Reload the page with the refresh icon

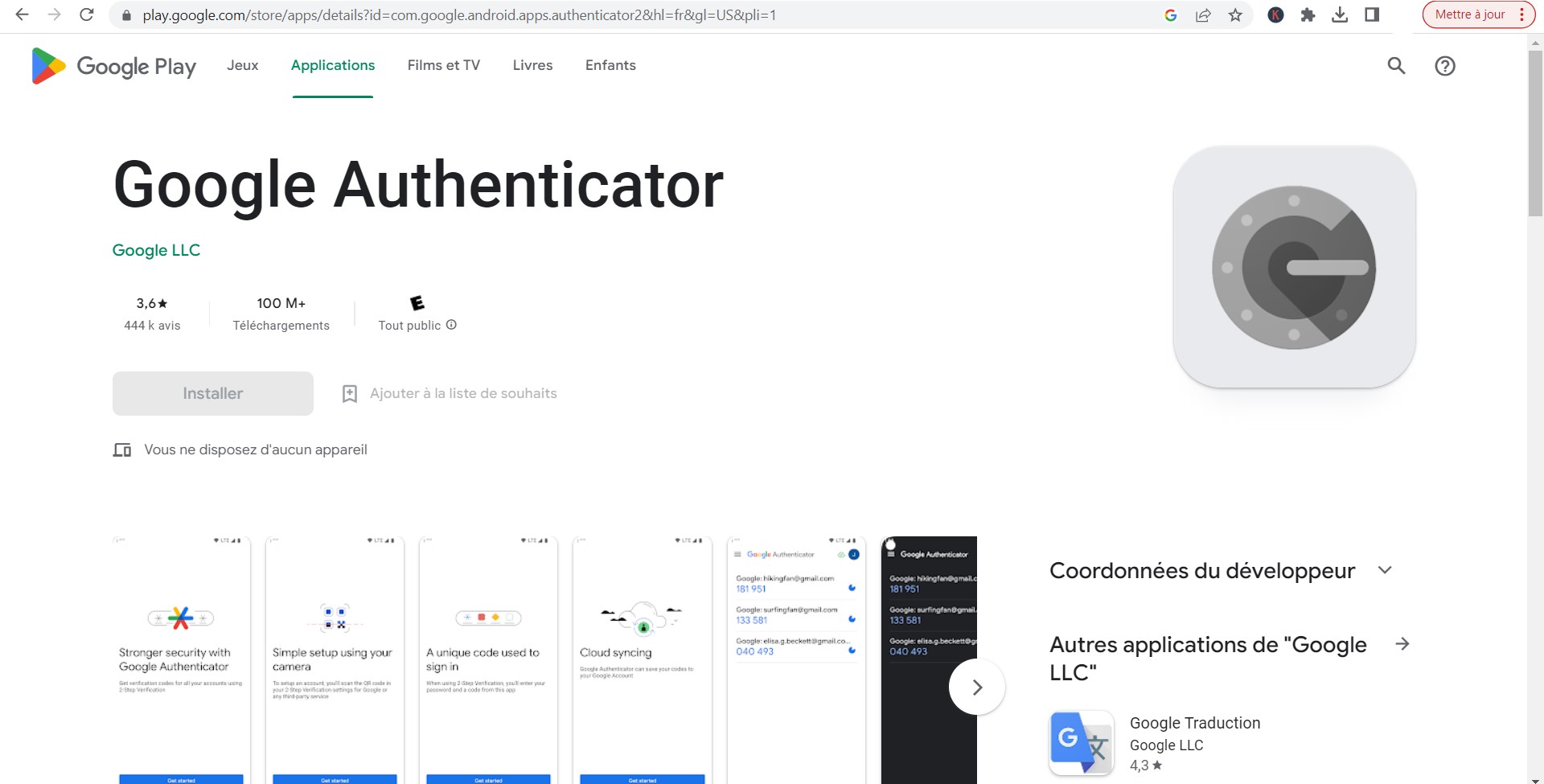point(87,15)
